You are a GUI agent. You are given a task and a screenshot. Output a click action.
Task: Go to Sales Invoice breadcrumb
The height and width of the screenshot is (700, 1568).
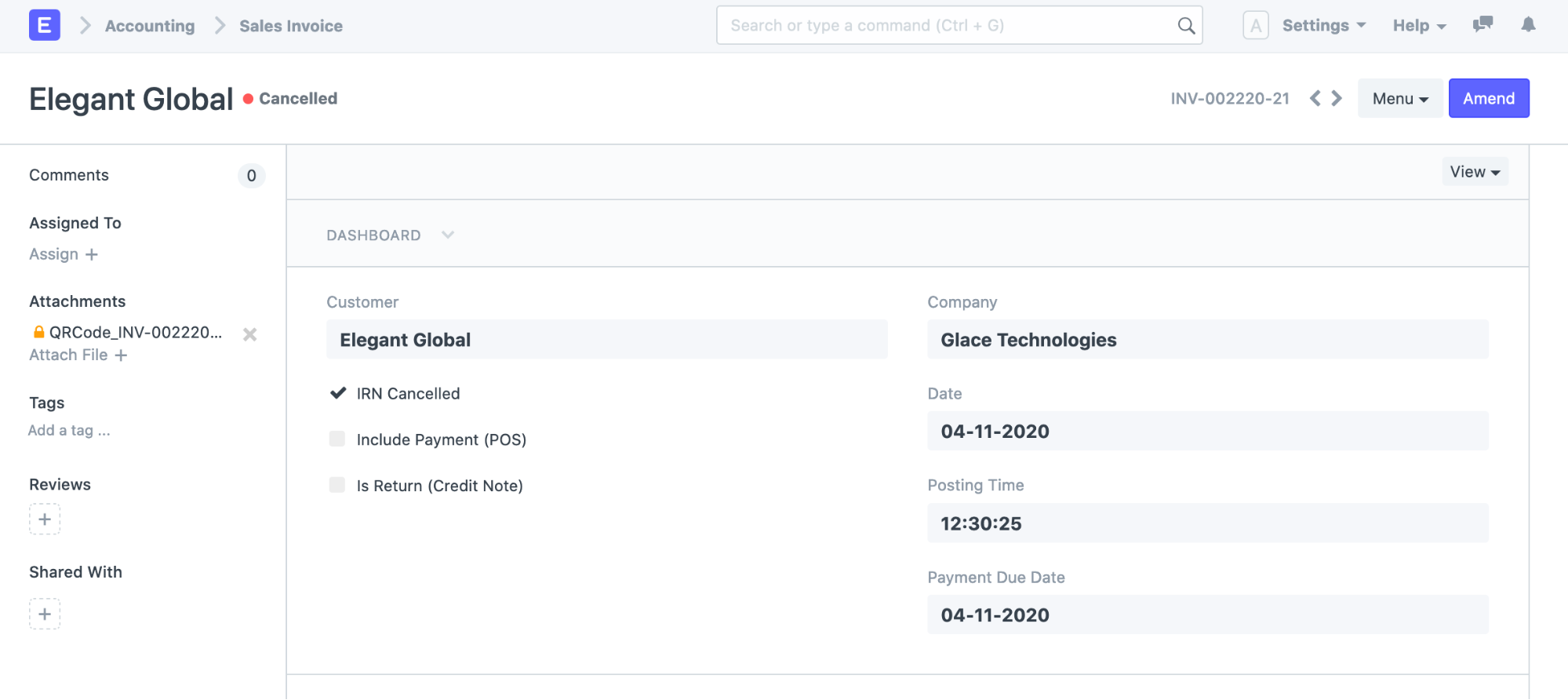tap(291, 26)
